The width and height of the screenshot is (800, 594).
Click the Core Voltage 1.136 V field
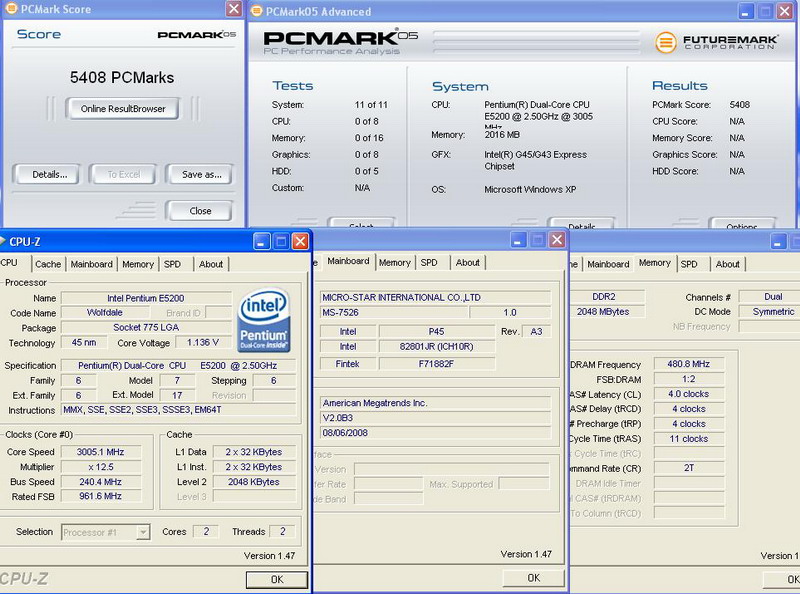[203, 342]
